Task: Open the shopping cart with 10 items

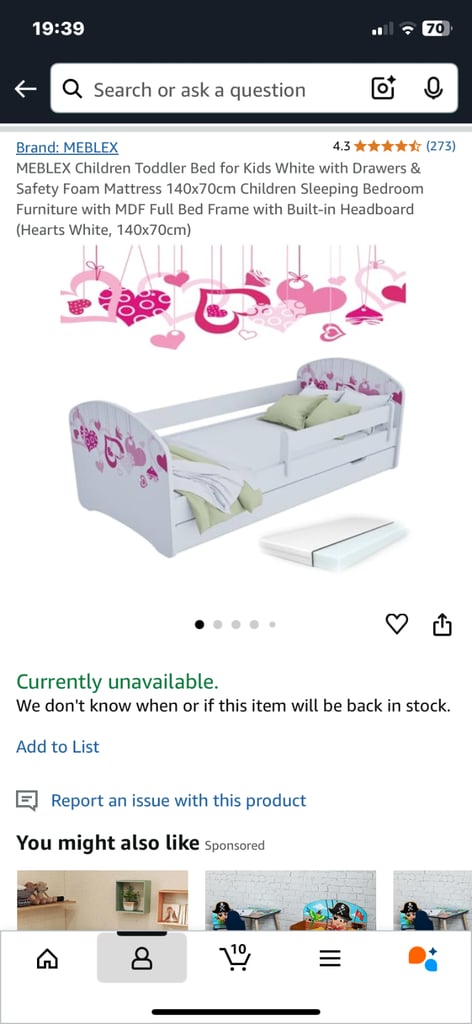Action: point(235,957)
